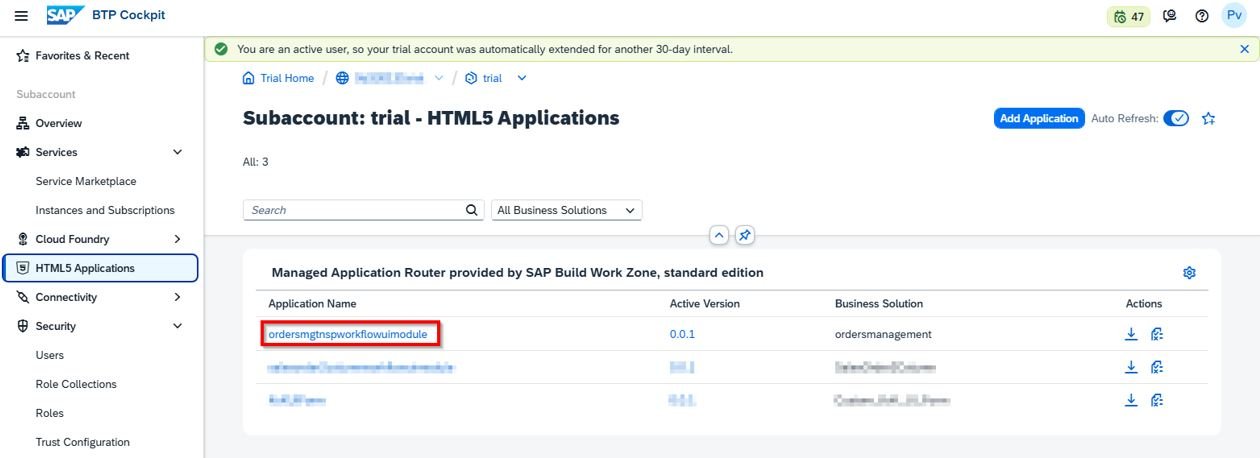Expand the Cloud Foundry section arrow
Image resolution: width=1260 pixels, height=458 pixels.
pos(178,239)
